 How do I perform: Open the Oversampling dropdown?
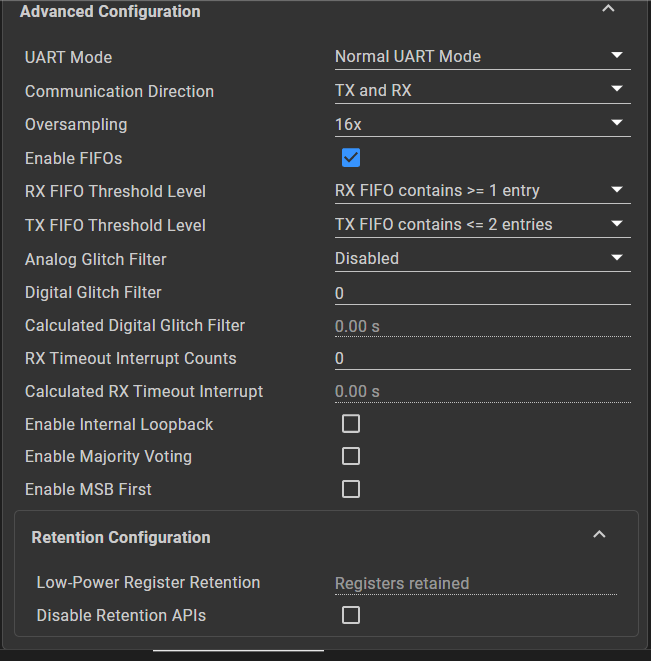click(x=482, y=125)
